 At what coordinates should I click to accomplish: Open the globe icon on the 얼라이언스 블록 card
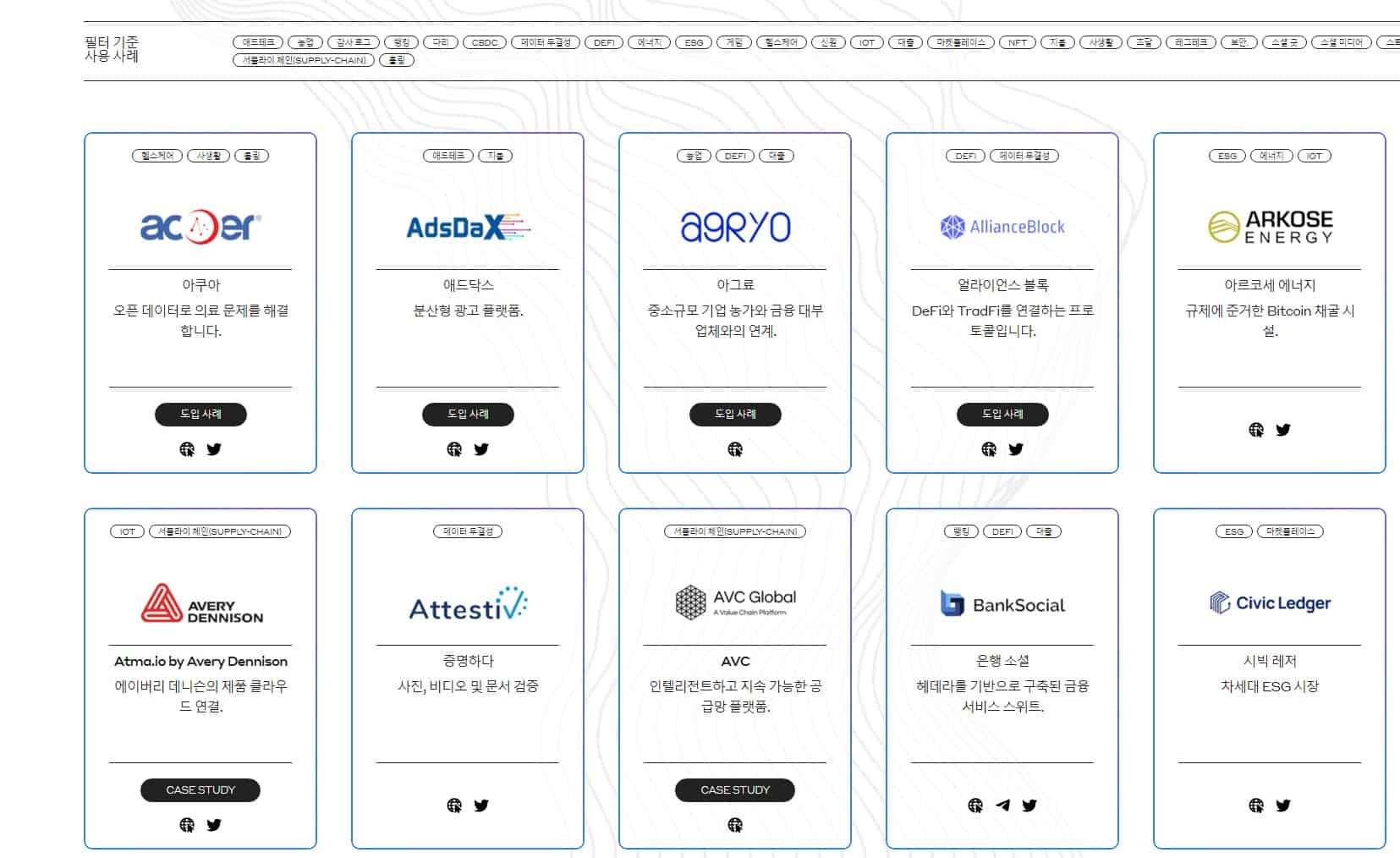tap(989, 449)
